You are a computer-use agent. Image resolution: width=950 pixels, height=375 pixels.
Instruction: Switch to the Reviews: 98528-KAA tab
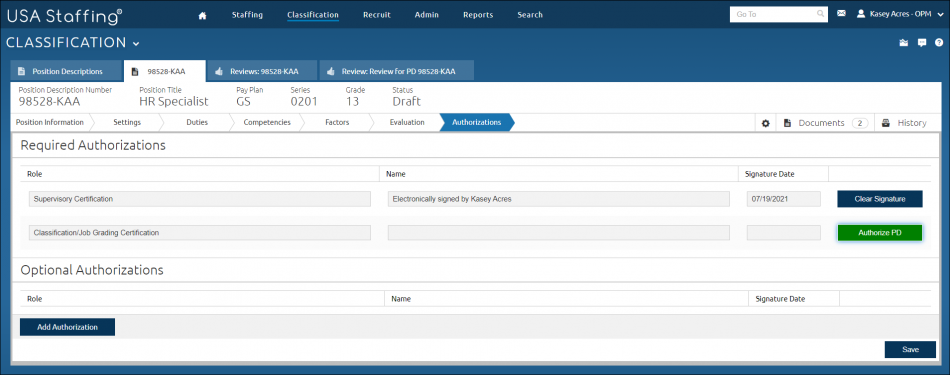click(262, 71)
